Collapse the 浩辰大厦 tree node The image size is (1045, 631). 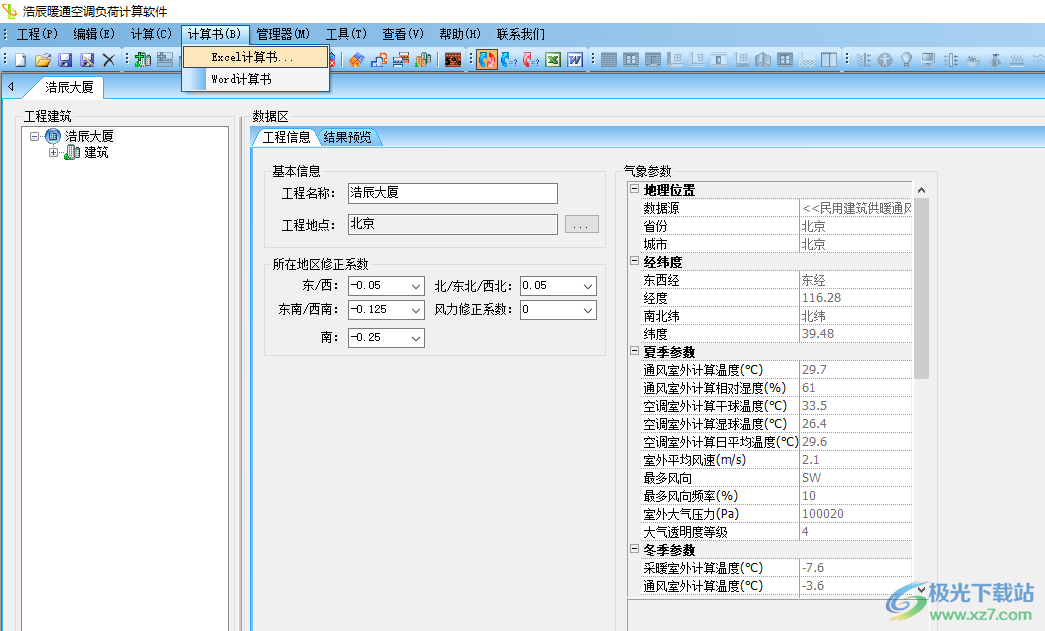point(35,137)
